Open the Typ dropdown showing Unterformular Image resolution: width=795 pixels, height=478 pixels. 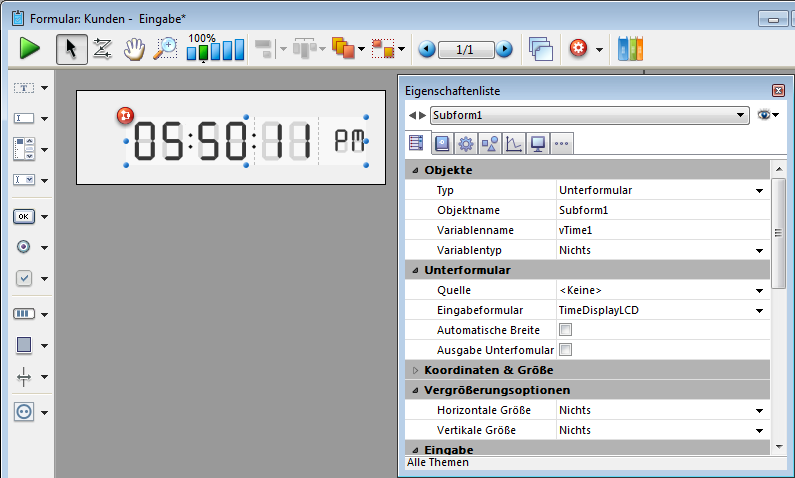click(x=761, y=190)
